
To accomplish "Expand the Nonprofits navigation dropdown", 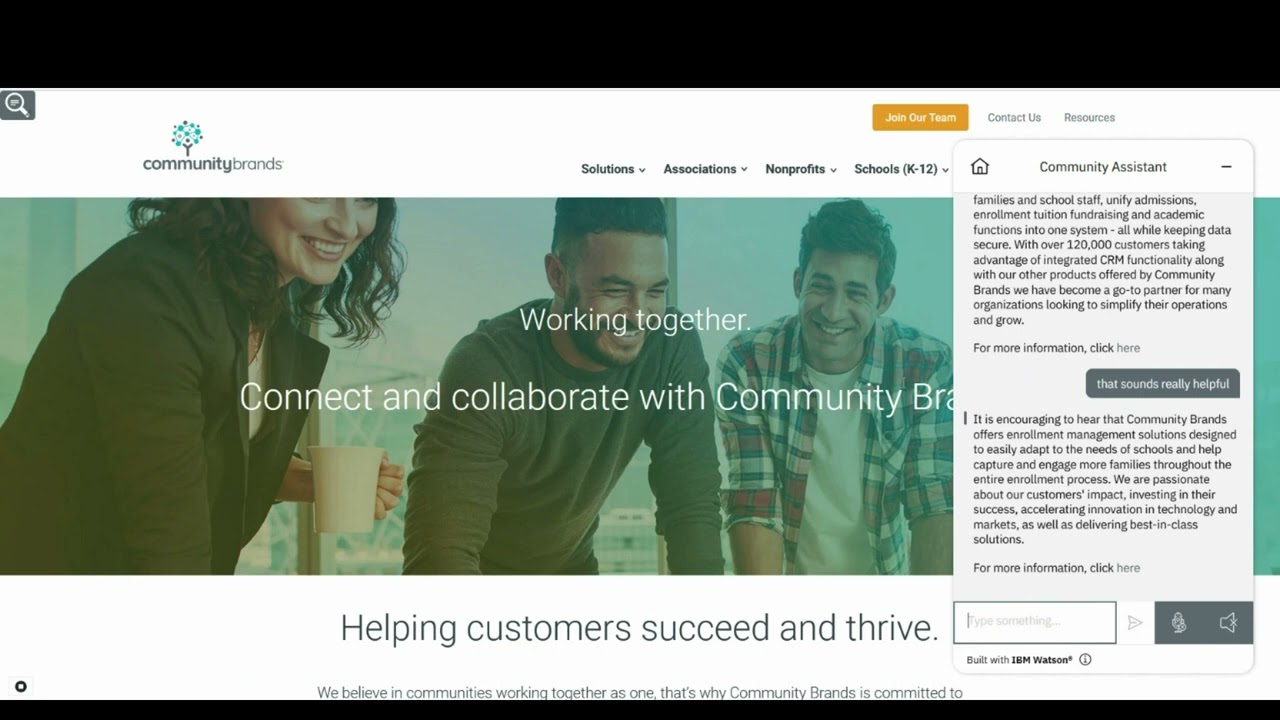I will 801,169.
